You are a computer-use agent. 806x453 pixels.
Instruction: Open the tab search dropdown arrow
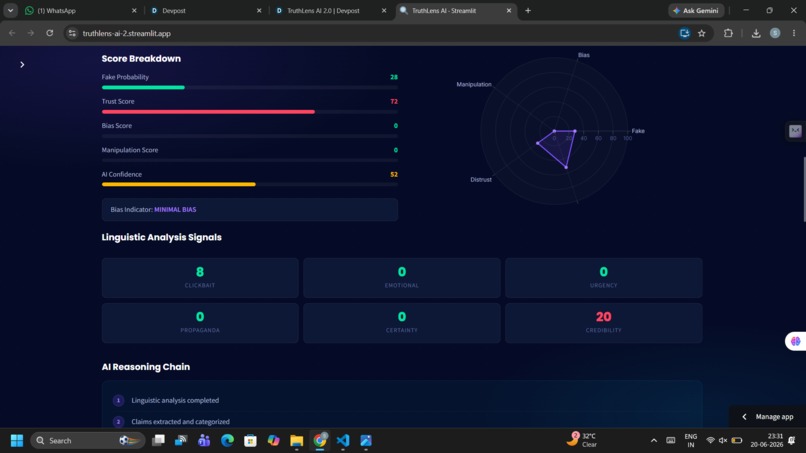10,10
